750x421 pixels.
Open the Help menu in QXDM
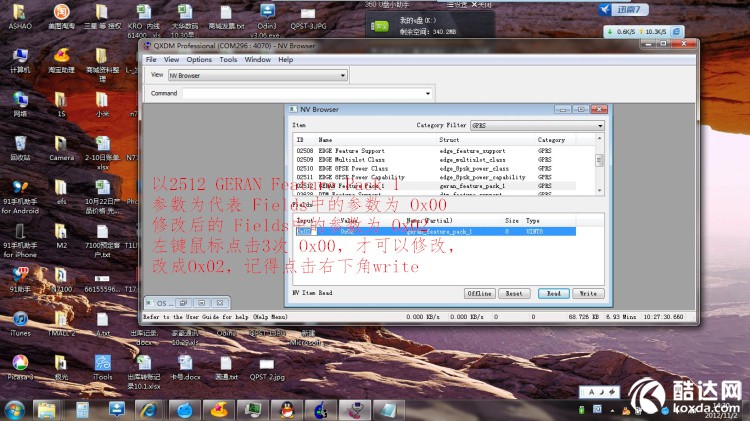286,59
